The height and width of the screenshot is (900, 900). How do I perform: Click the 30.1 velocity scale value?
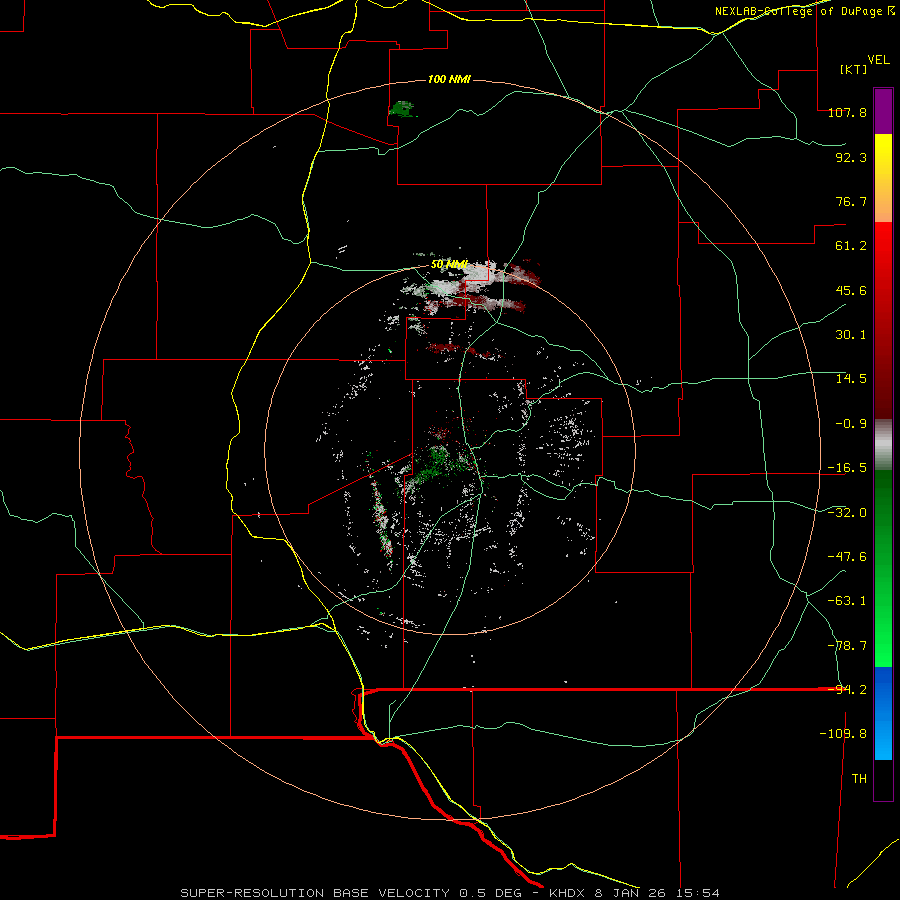pos(851,335)
